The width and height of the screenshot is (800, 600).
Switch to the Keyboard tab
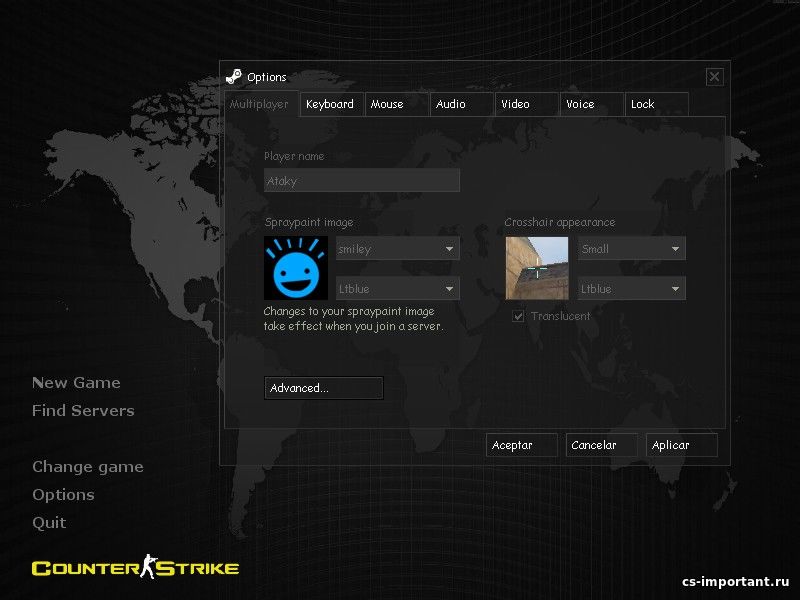click(331, 104)
